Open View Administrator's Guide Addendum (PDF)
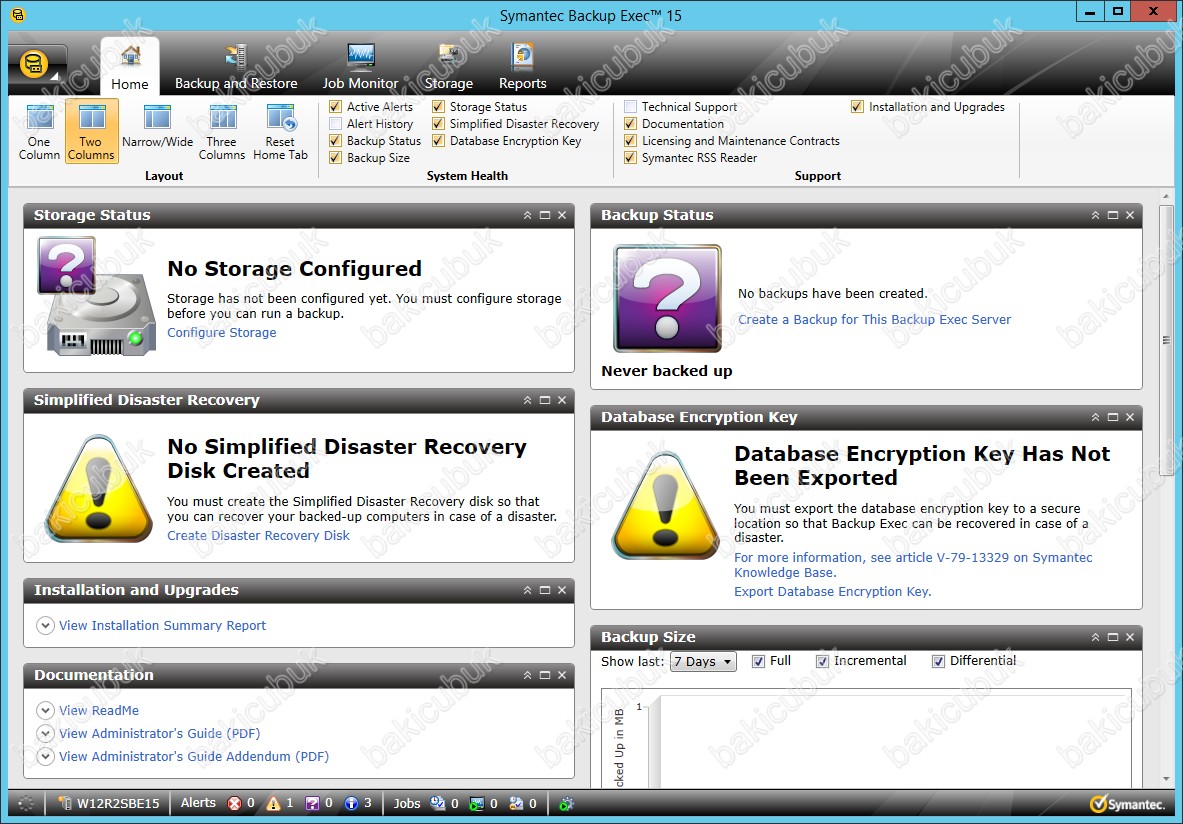This screenshot has width=1183, height=824. (x=194, y=757)
